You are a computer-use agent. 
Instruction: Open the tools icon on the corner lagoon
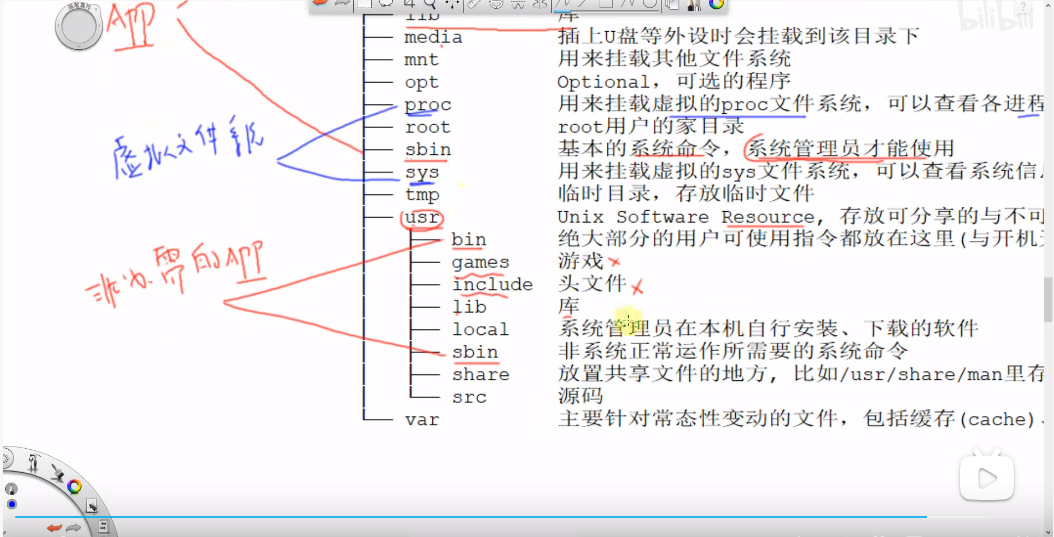click(34, 462)
